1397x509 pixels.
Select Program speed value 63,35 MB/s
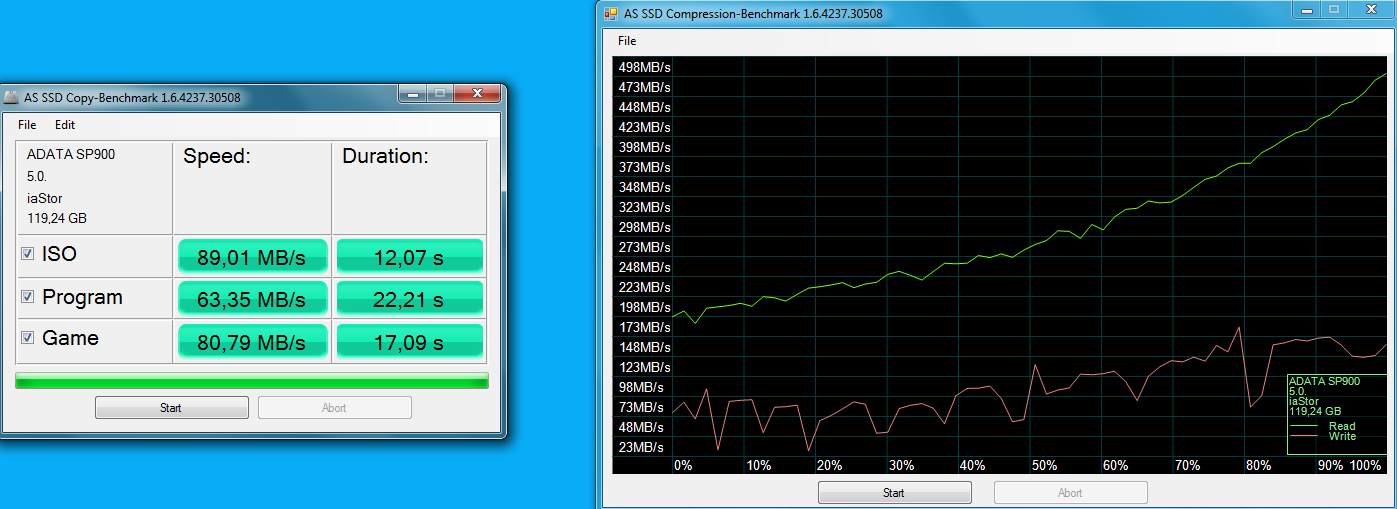tap(252, 299)
